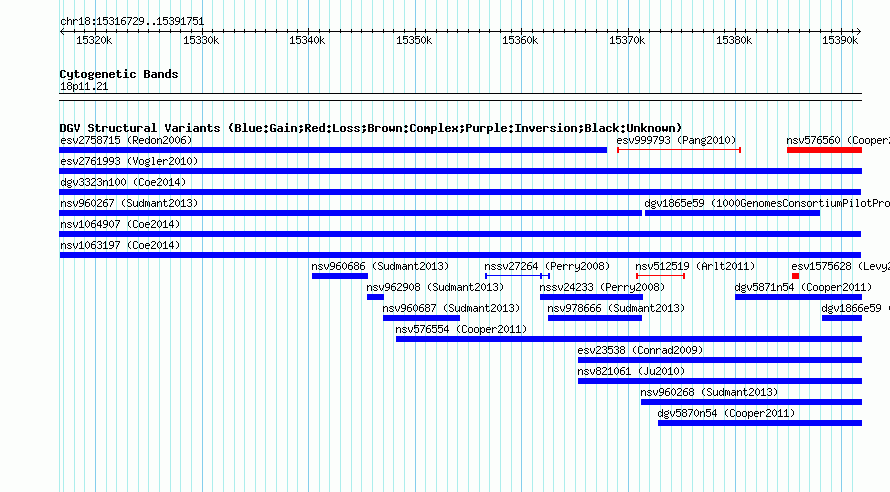Screen dimensions: 890x492
Task: Select the nssv24233 (Perry2008) label
Action: click(x=602, y=287)
